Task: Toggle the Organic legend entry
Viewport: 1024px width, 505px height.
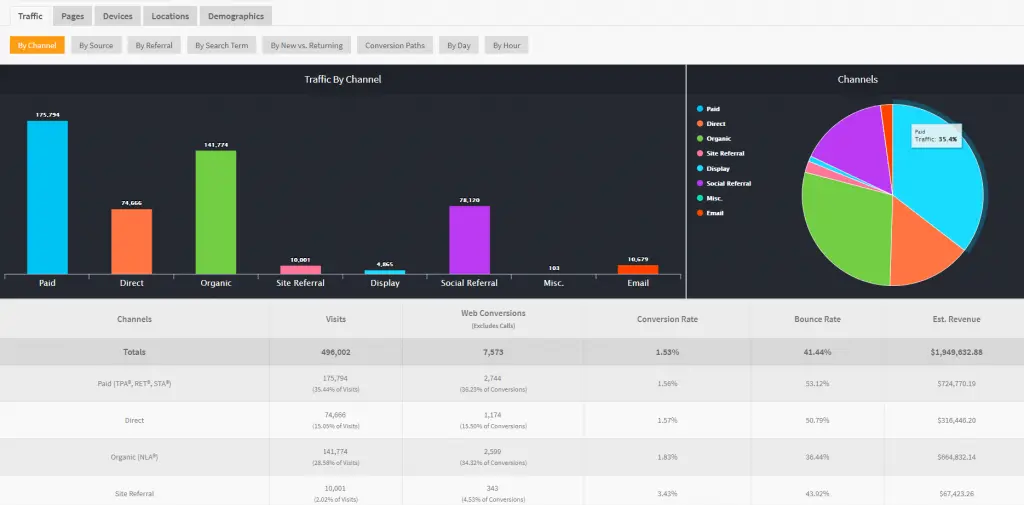Action: click(x=713, y=138)
